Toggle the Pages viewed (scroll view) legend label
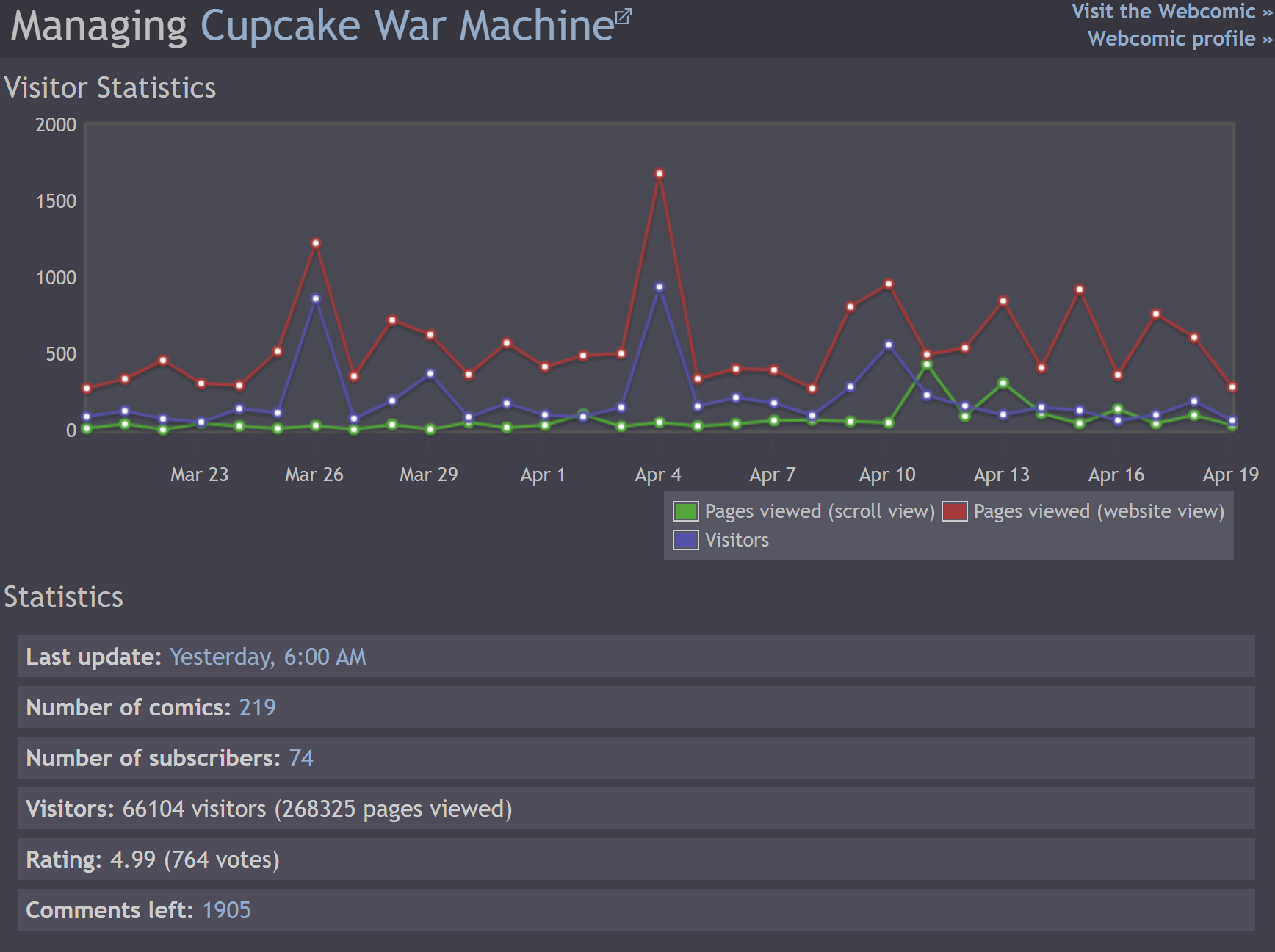The image size is (1275, 952). [x=819, y=511]
